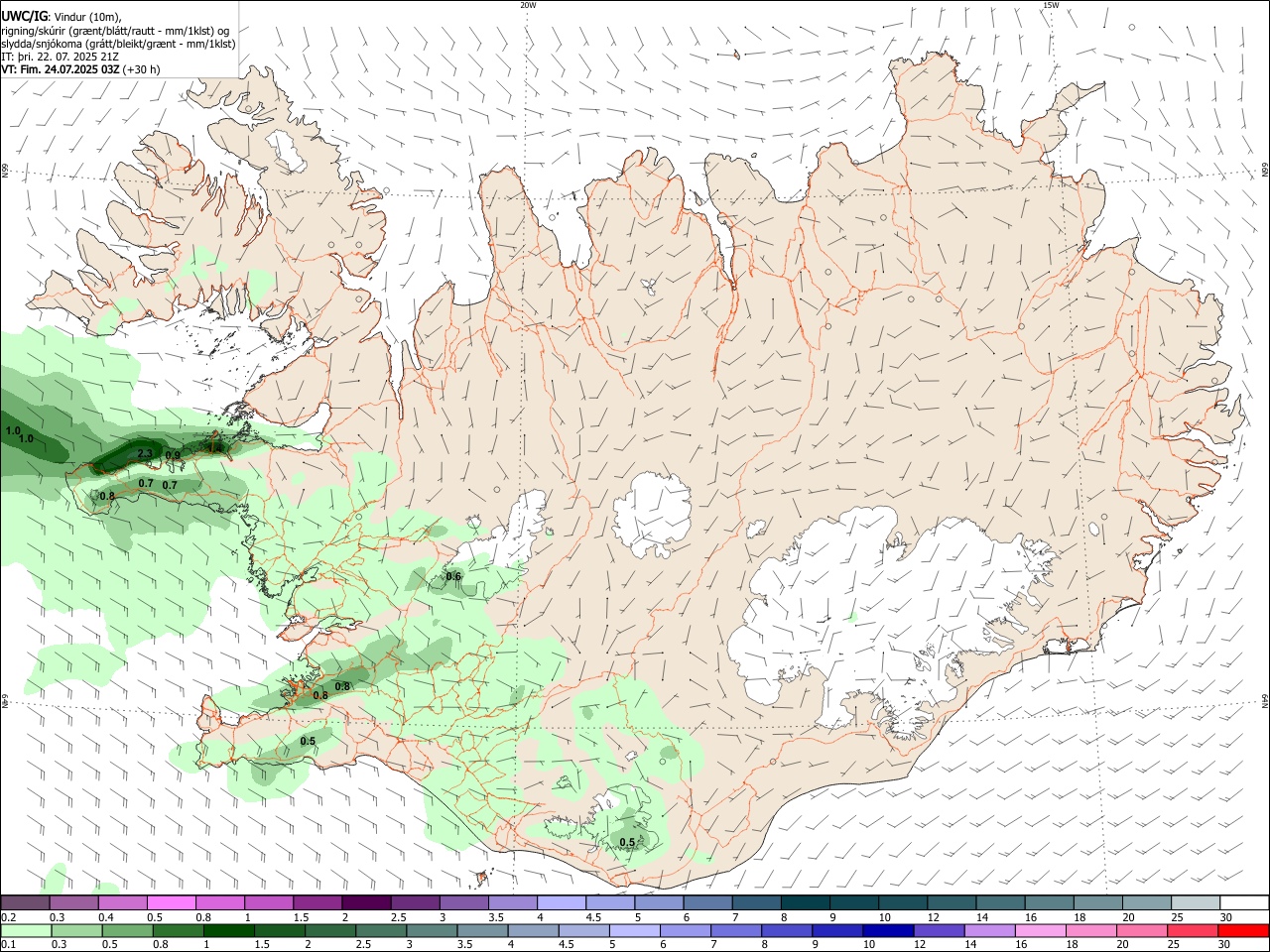
Task: Click the bright red swatch after 30 on rain legend
Action: pos(1242,930)
